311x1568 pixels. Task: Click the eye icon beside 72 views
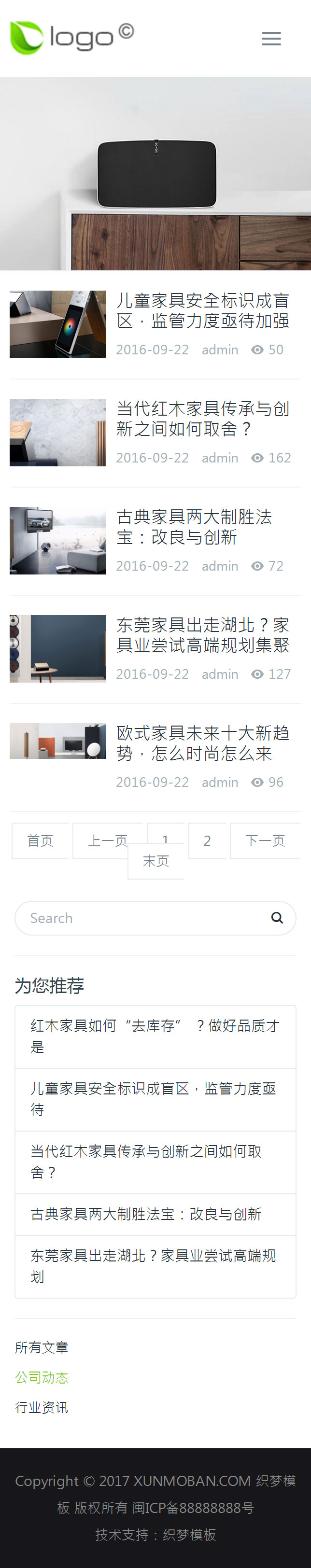tap(257, 566)
